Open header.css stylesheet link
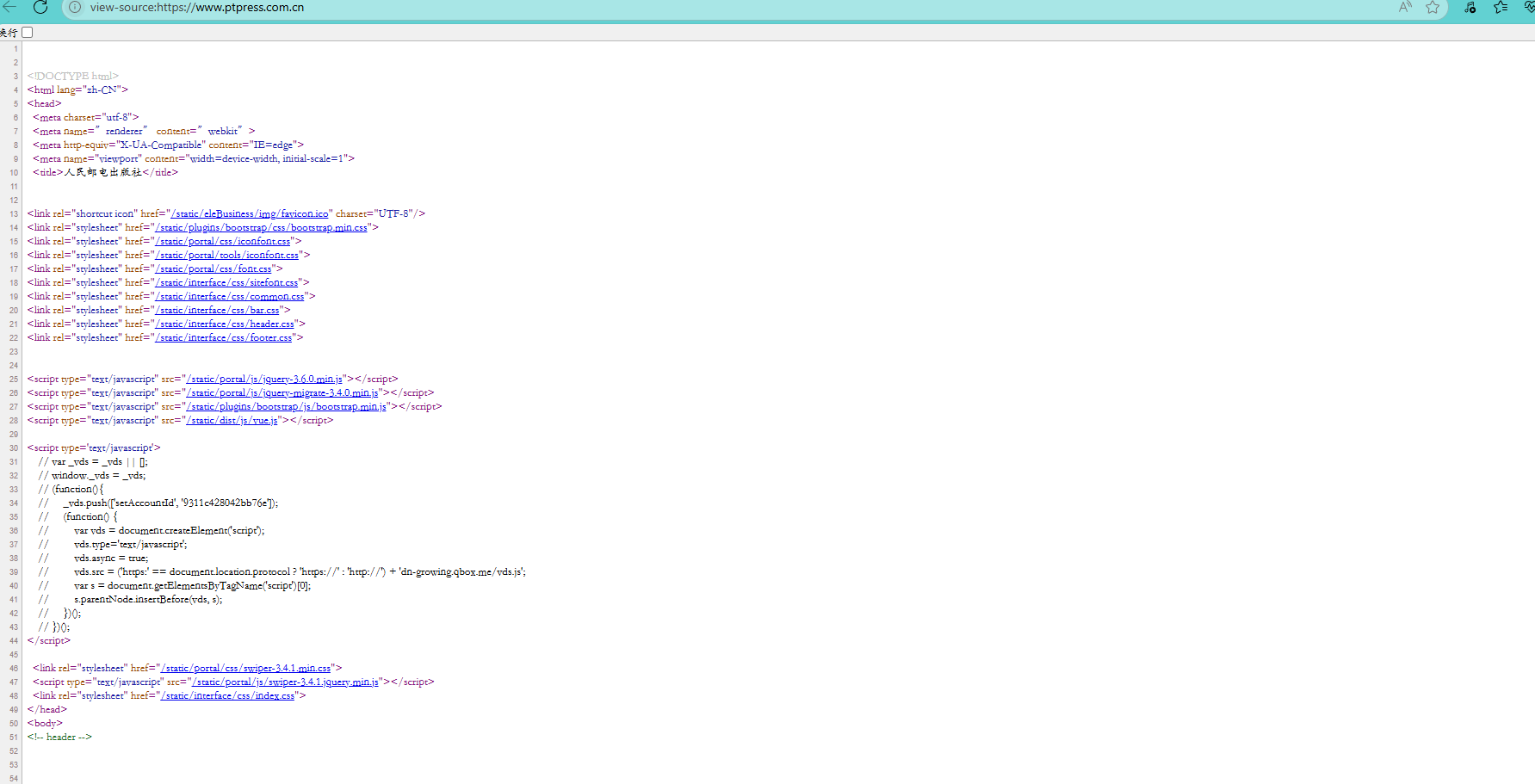 coord(225,324)
